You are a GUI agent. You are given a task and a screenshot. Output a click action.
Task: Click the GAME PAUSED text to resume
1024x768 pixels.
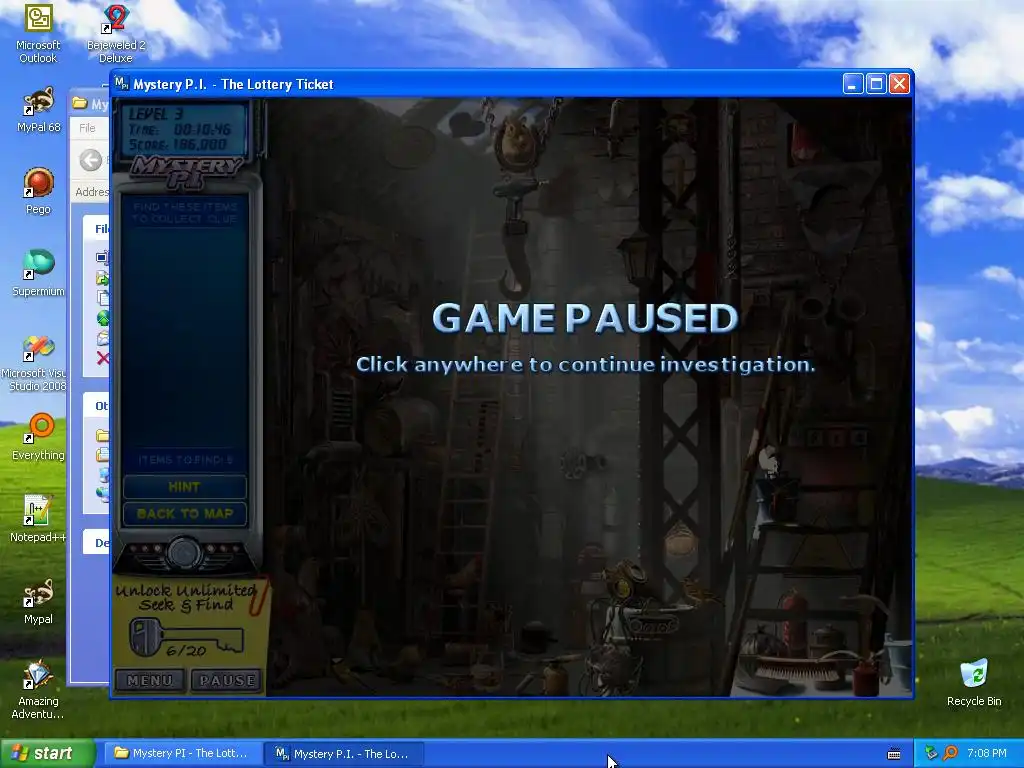pos(585,318)
